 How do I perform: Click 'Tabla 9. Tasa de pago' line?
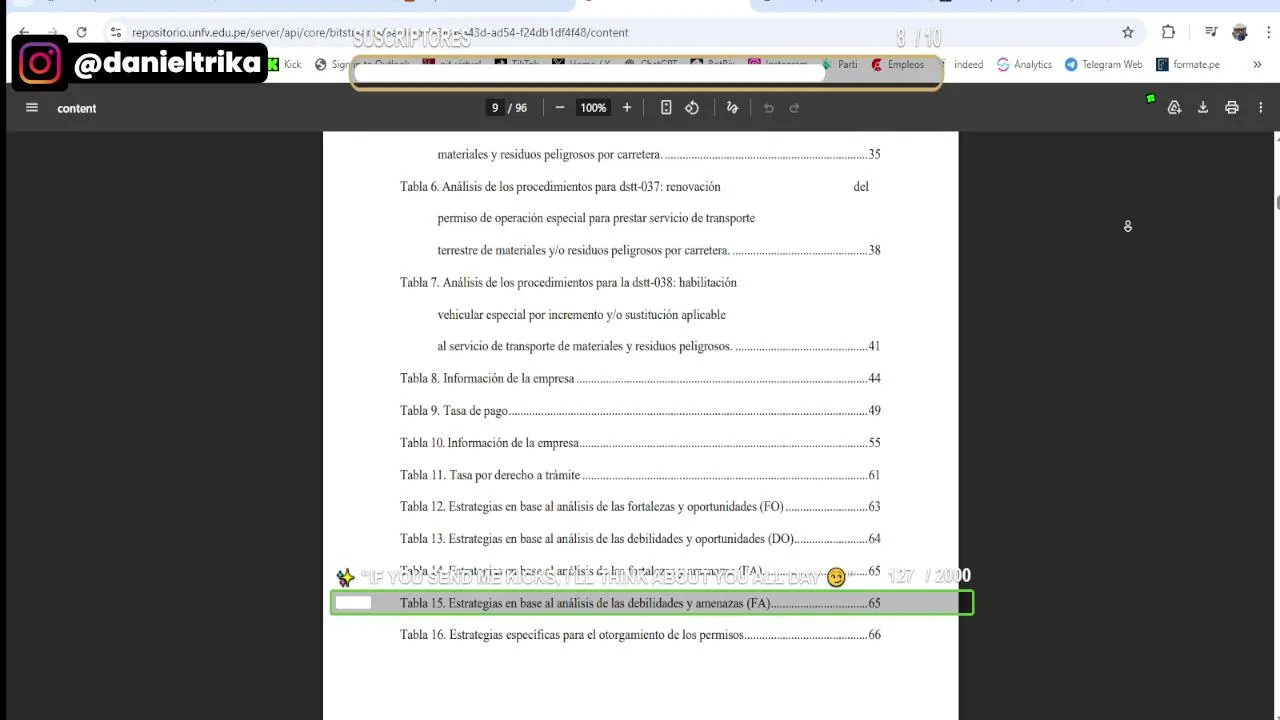[x=640, y=410]
